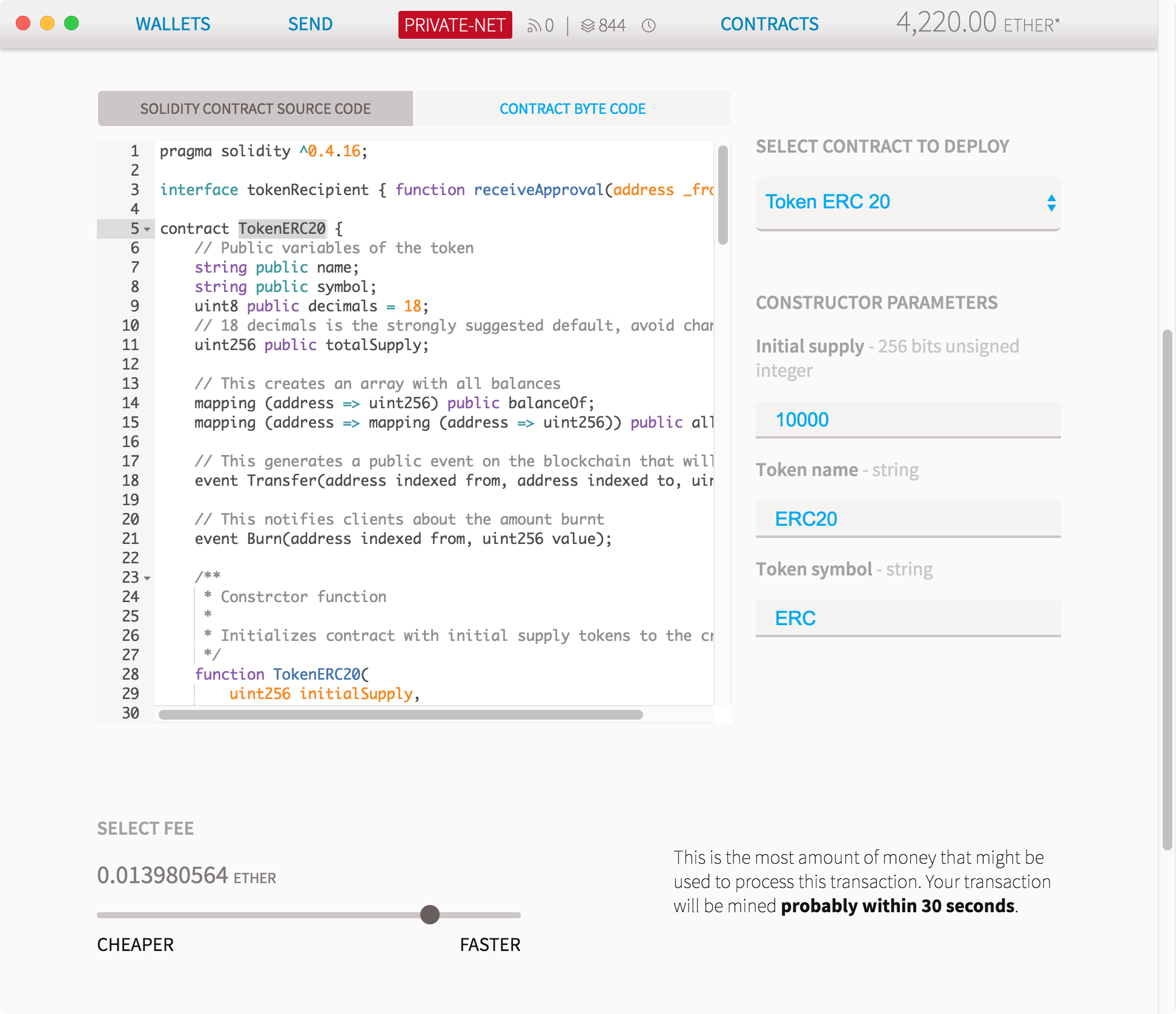Collapse the code fold arrow at line 5

click(147, 230)
